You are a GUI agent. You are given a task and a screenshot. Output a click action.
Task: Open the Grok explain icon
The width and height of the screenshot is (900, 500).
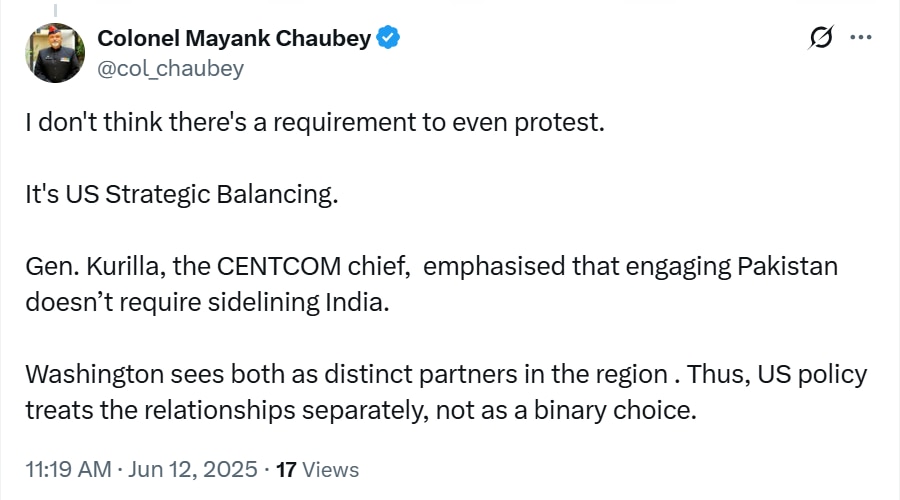[820, 39]
